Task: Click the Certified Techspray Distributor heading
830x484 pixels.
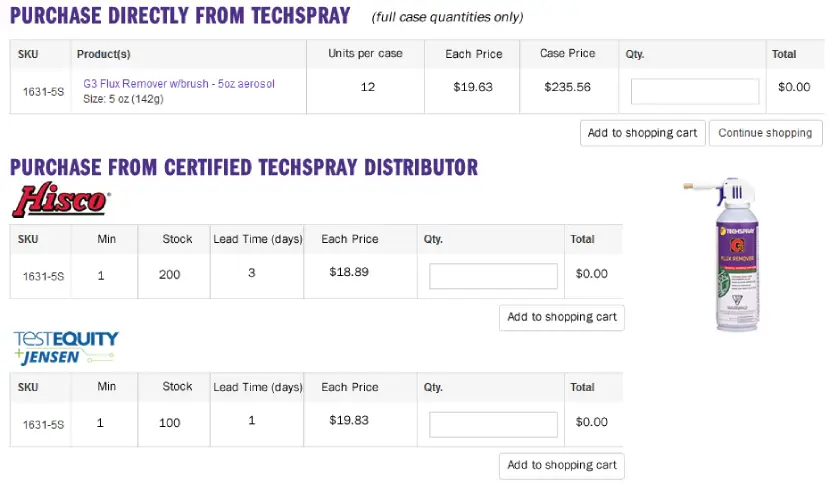Action: (244, 167)
